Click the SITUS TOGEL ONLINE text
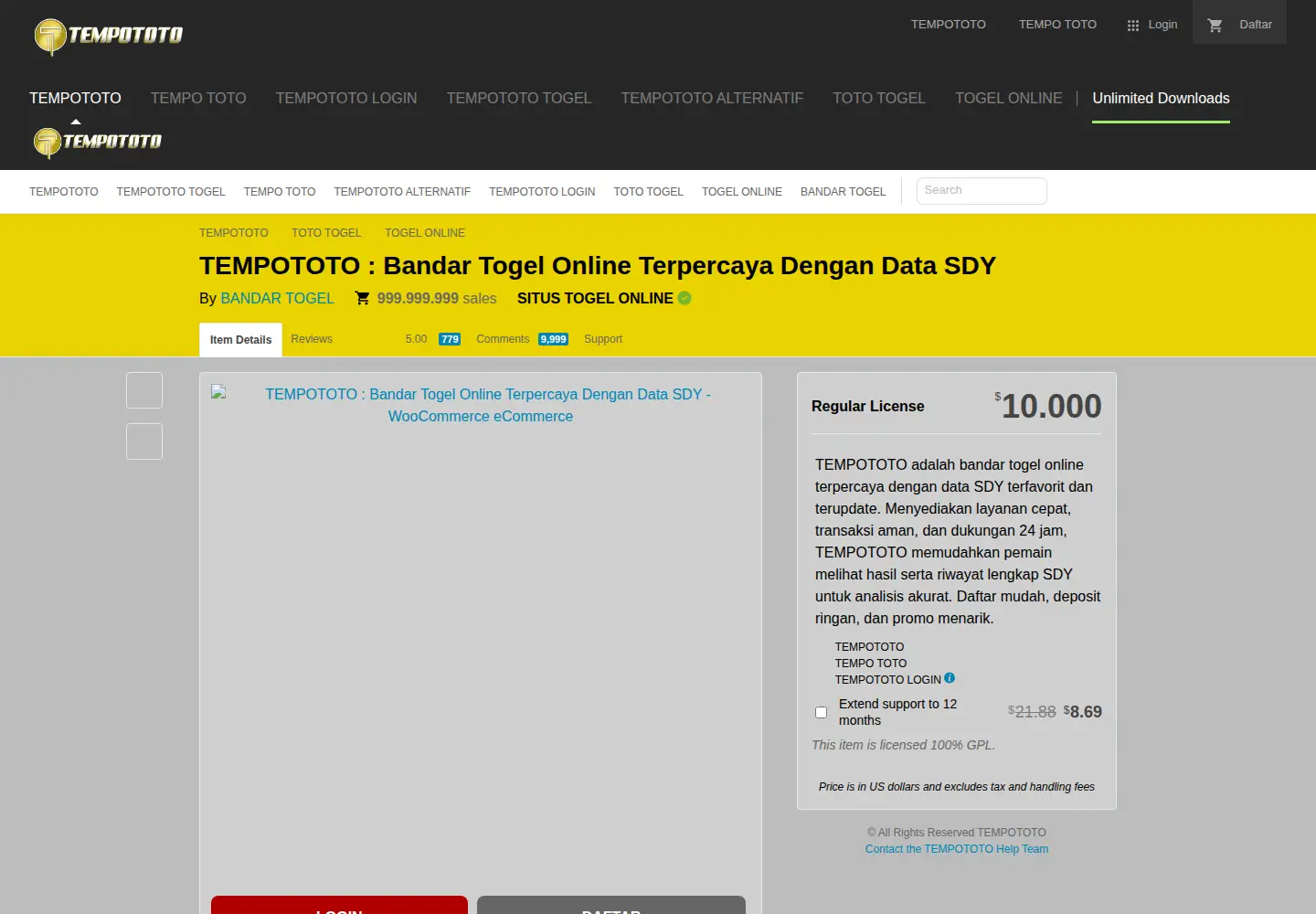The height and width of the screenshot is (914, 1316). pos(595,299)
